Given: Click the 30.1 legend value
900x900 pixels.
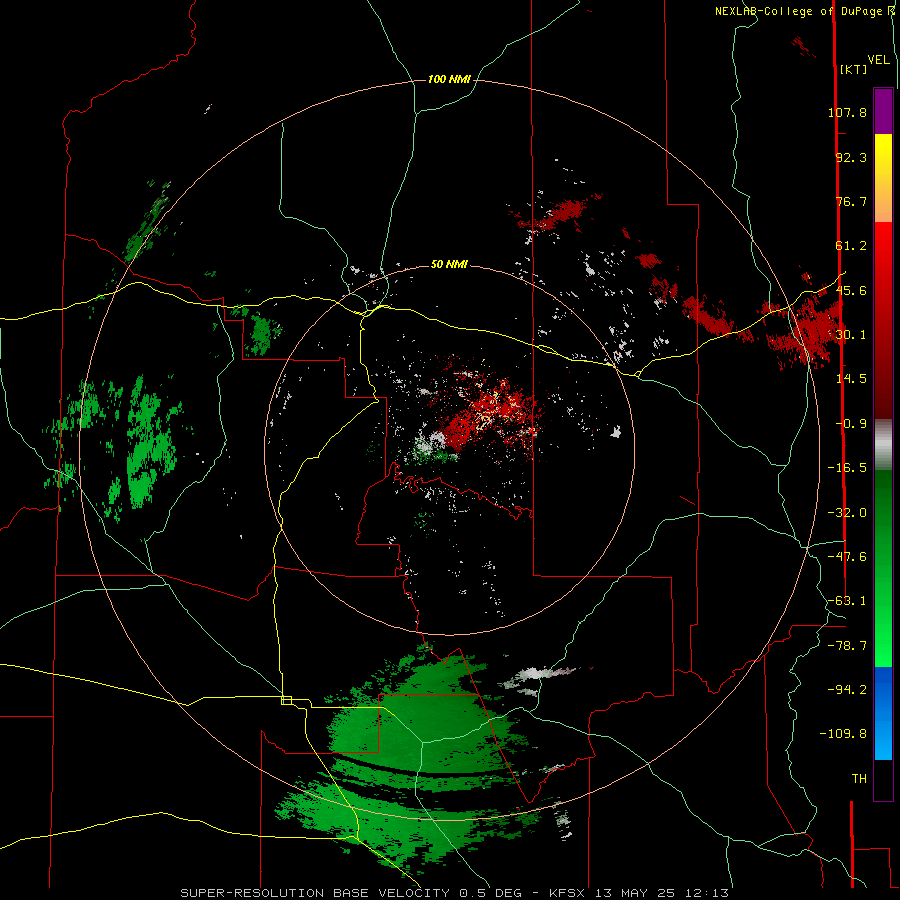Looking at the screenshot, I should (851, 335).
